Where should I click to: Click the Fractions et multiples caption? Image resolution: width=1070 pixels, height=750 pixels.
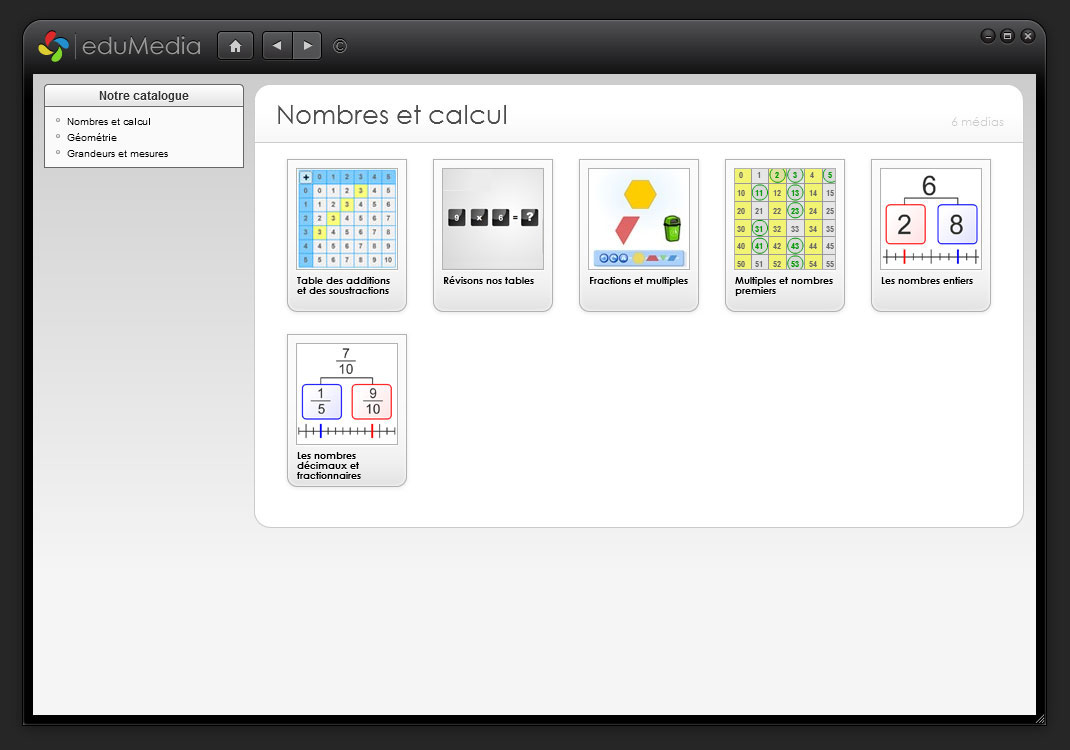[638, 281]
